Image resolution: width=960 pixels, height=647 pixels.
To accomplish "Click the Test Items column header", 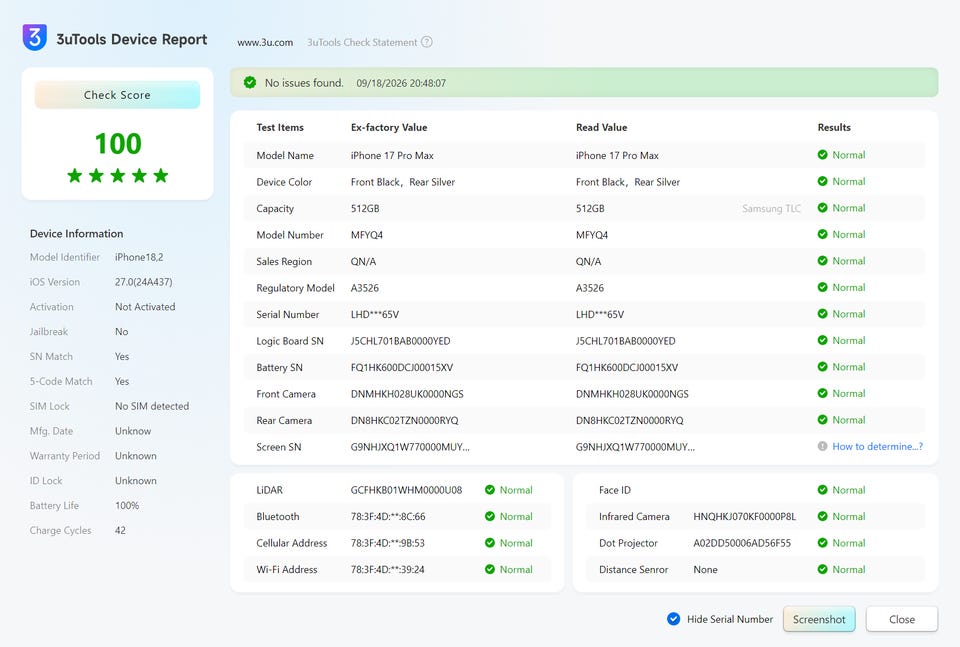I will pyautogui.click(x=280, y=127).
